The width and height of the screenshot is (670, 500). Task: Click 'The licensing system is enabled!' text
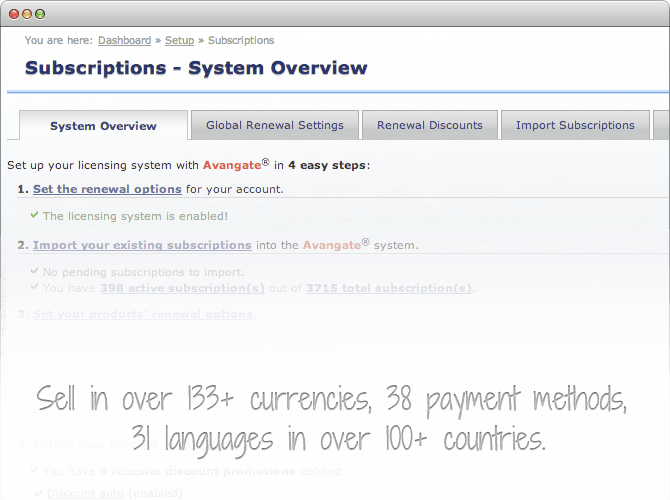pyautogui.click(x=135, y=216)
